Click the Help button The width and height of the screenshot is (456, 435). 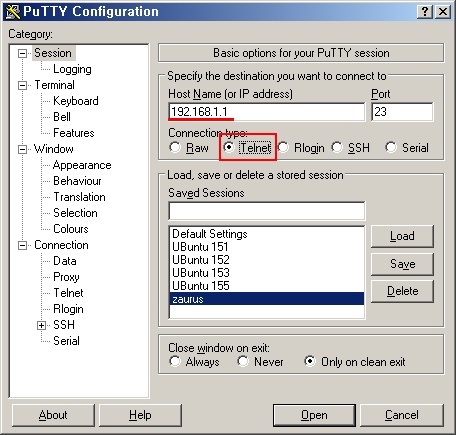[x=140, y=415]
